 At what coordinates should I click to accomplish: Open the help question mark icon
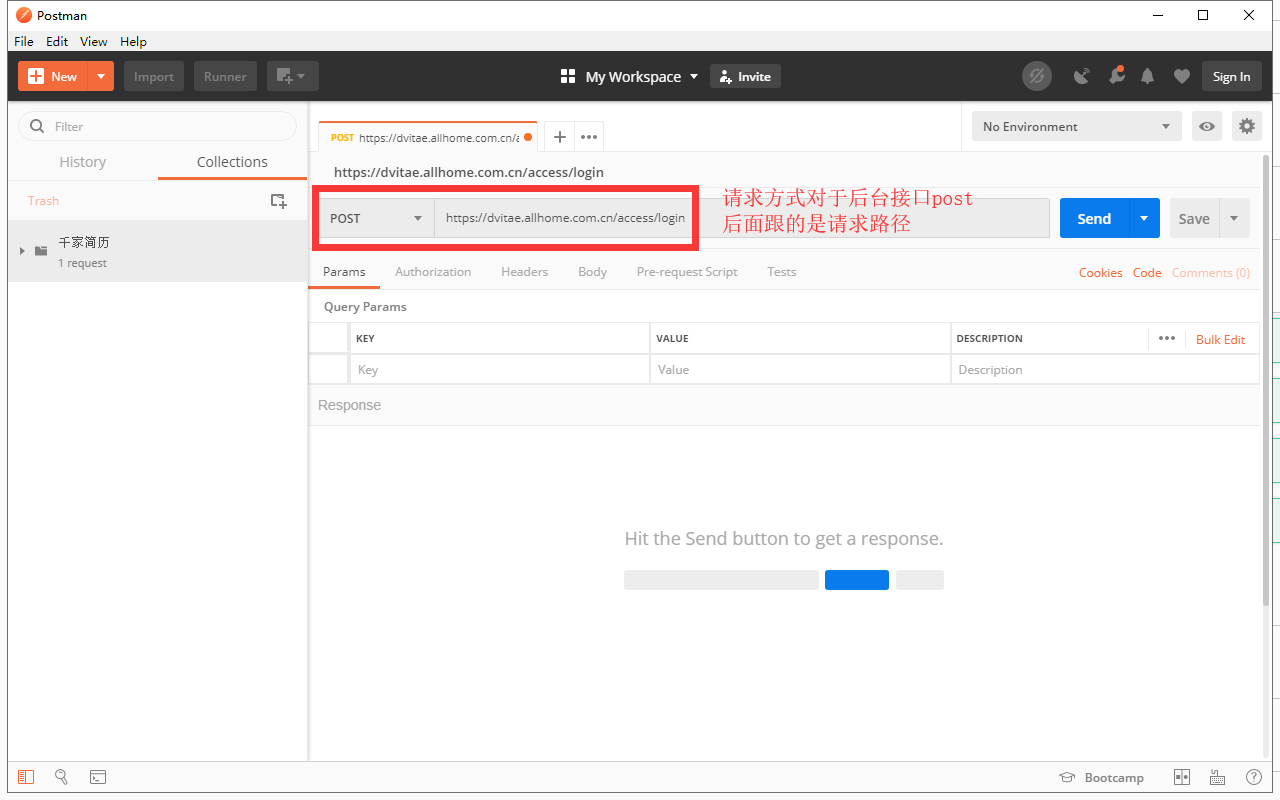point(1253,777)
